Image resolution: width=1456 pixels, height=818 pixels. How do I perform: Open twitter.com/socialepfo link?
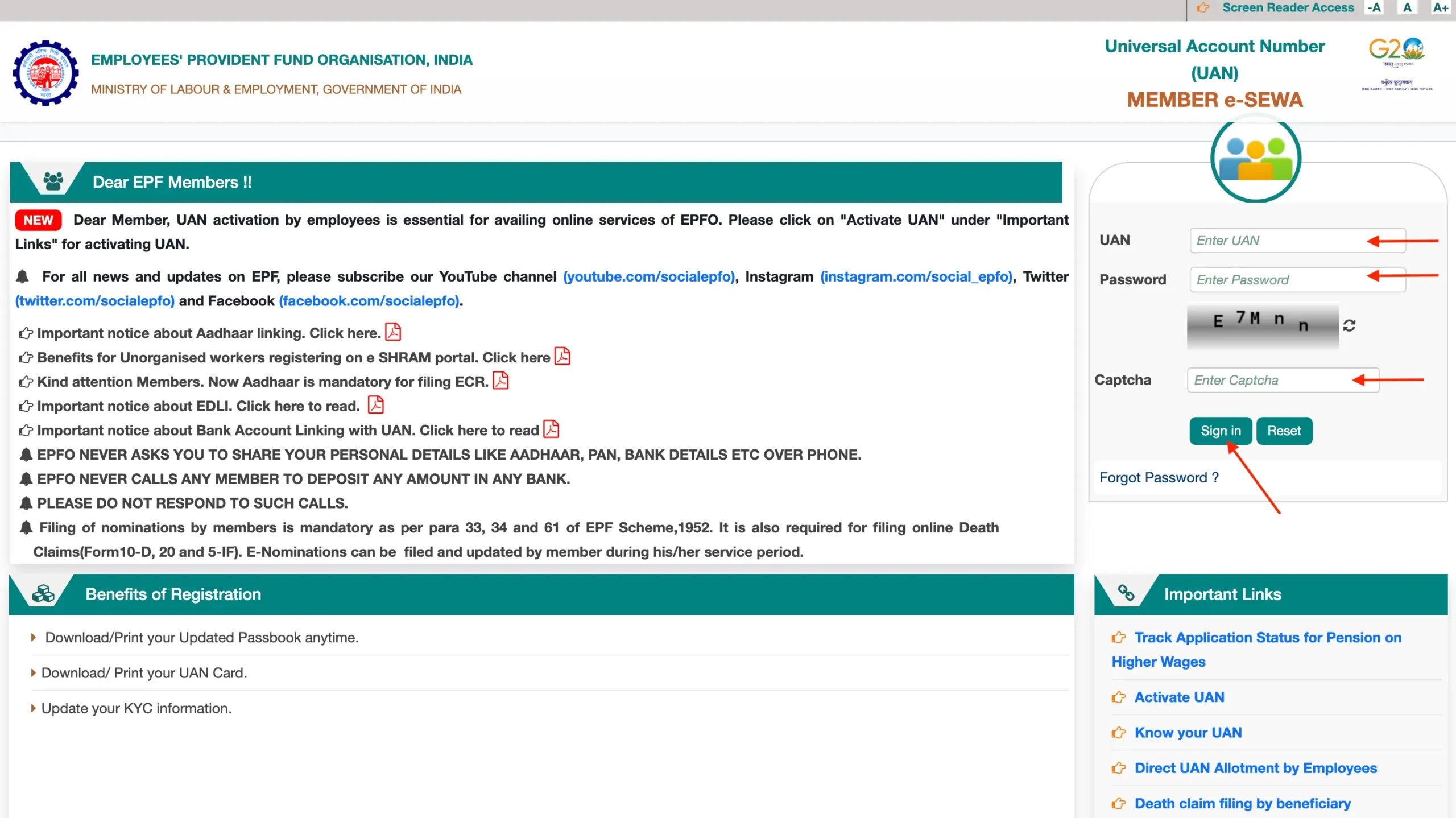[95, 301]
